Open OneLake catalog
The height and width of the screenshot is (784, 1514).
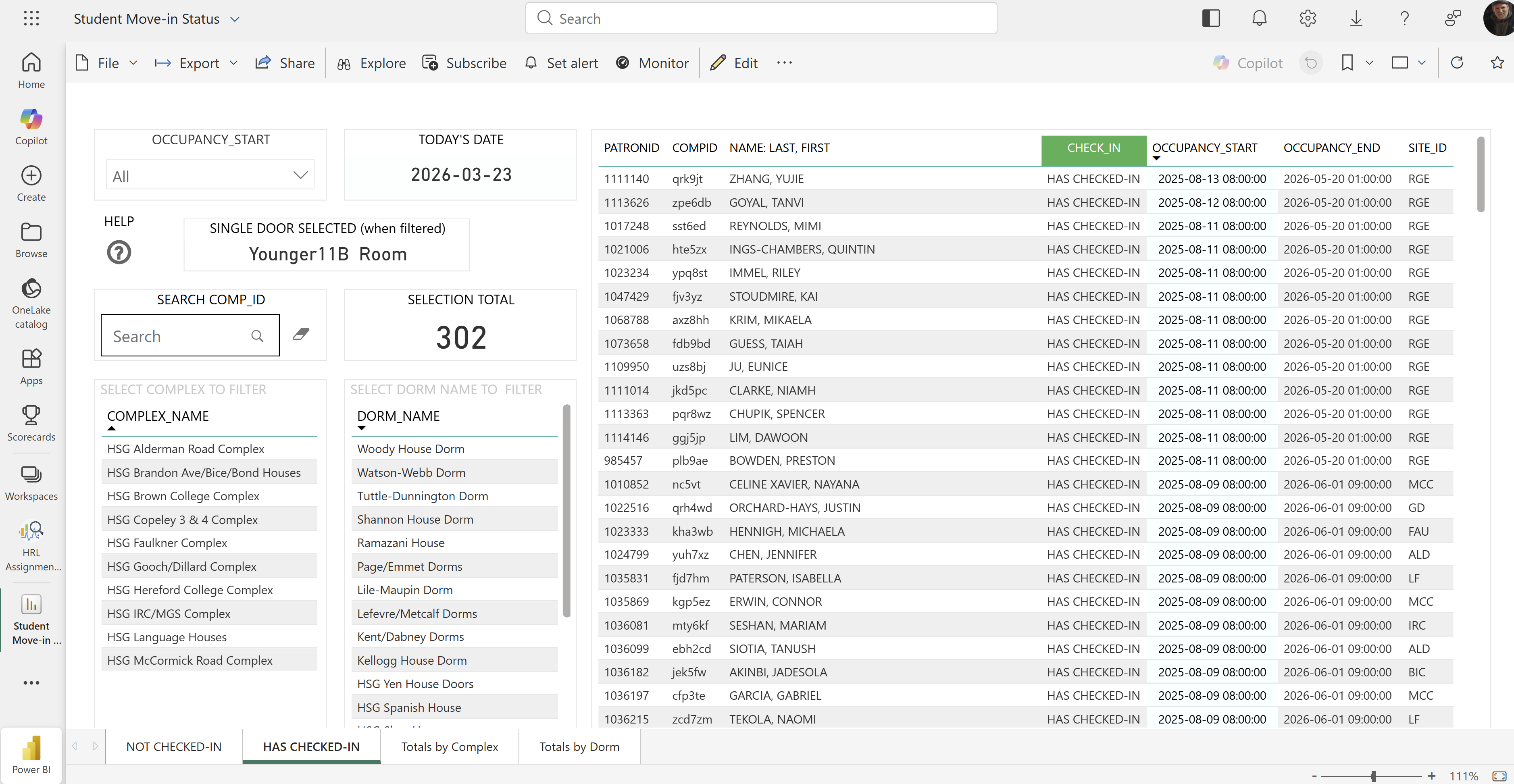coord(31,303)
